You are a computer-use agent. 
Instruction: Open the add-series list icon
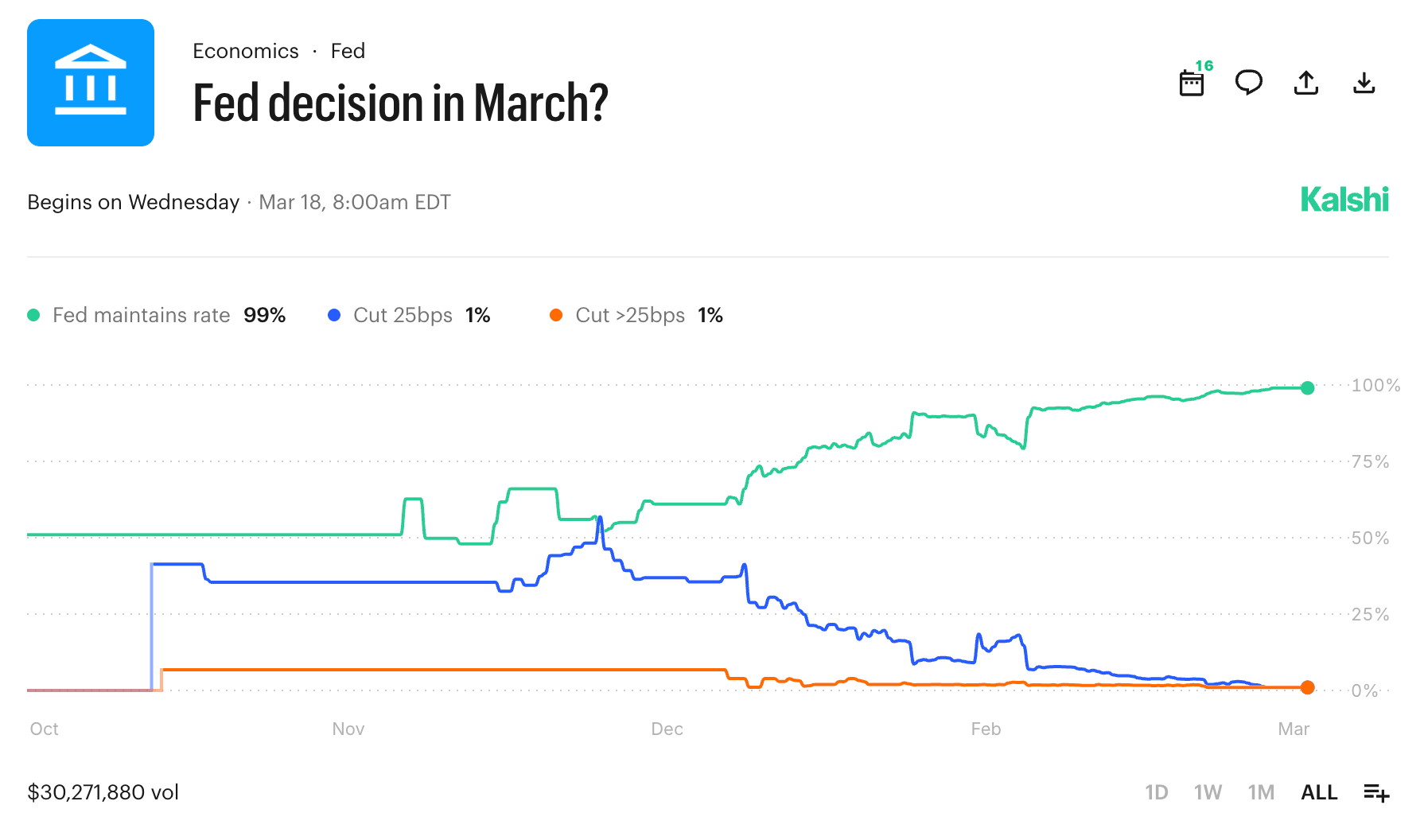point(1376,792)
